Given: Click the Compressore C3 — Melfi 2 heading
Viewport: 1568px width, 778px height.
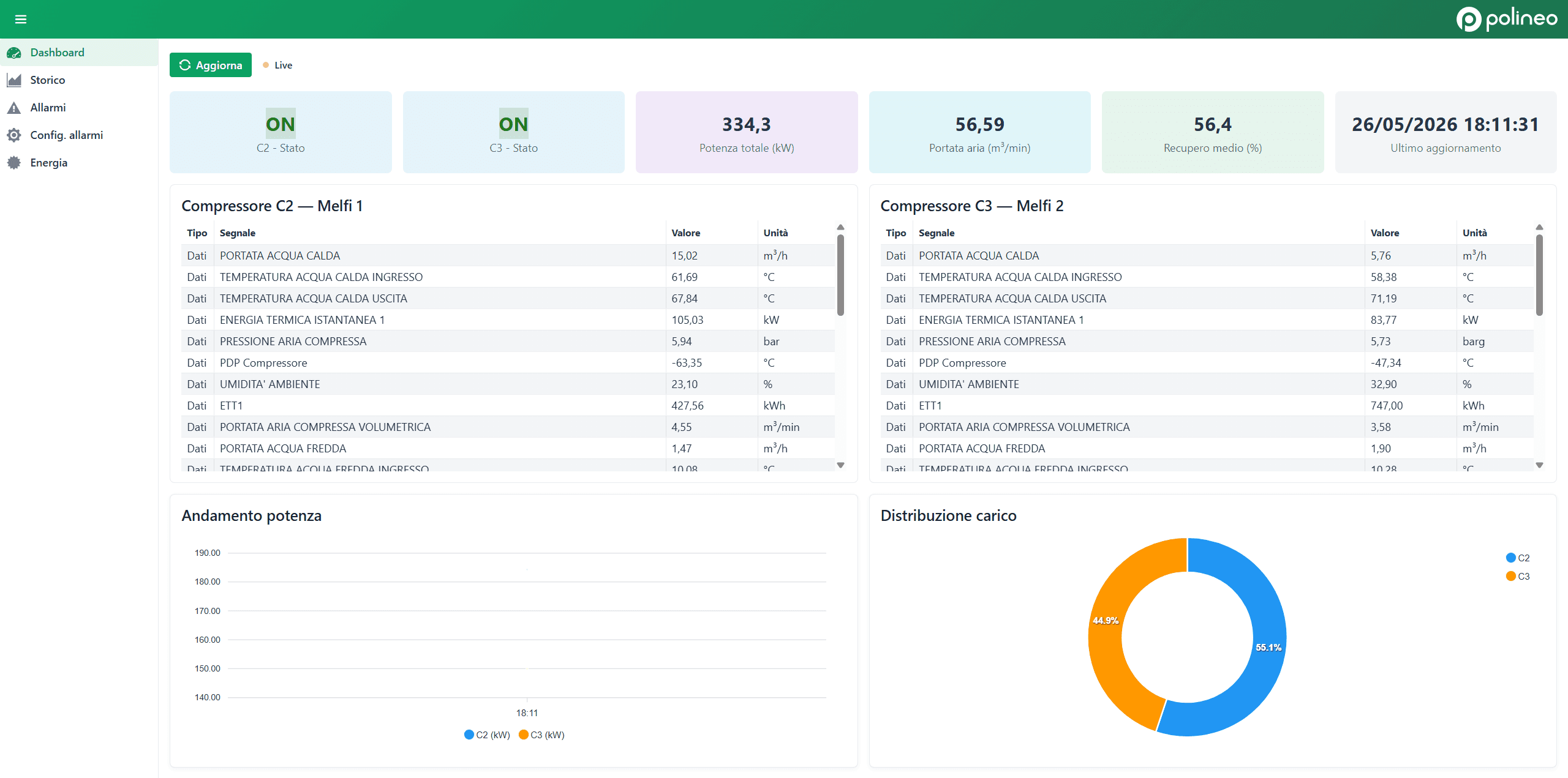Looking at the screenshot, I should 972,206.
